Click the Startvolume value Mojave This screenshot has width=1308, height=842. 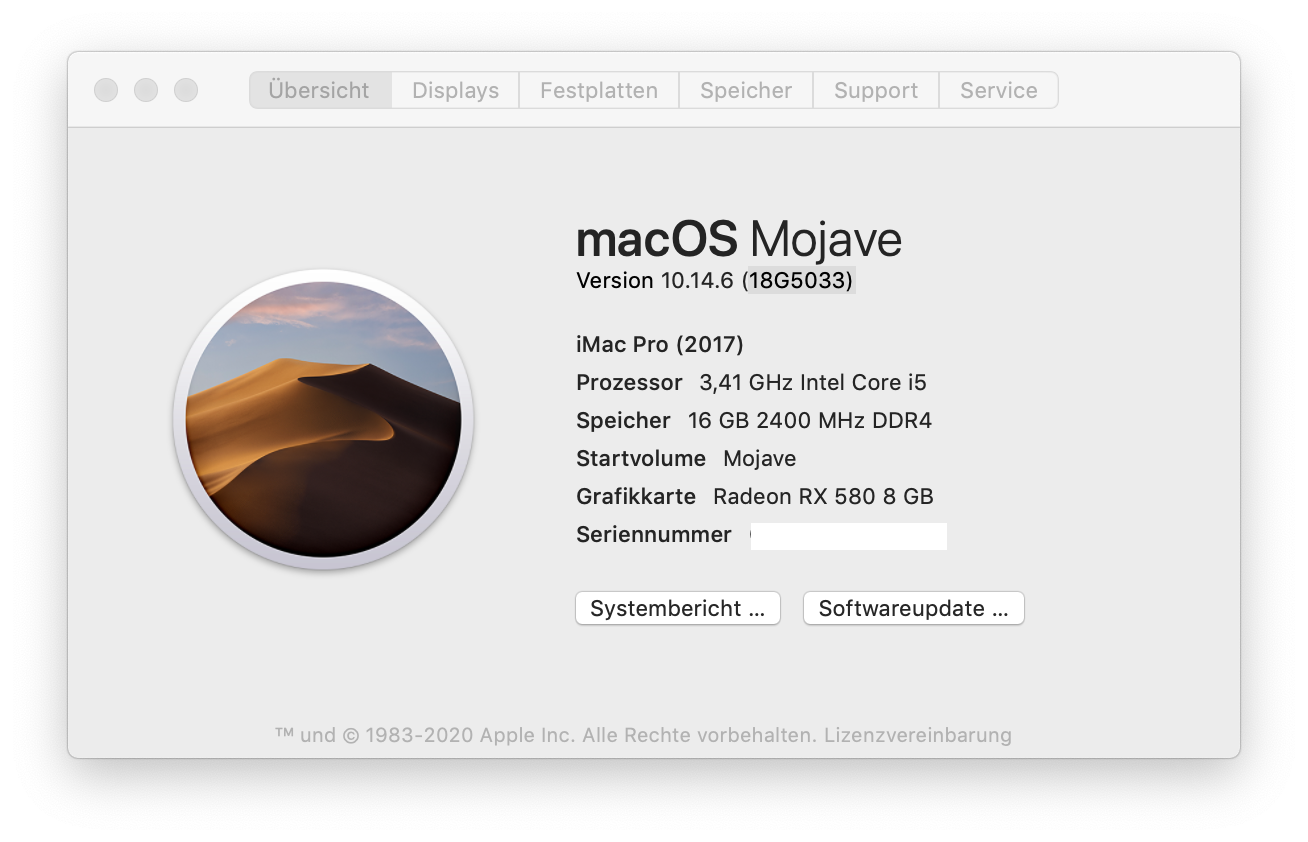(x=760, y=459)
